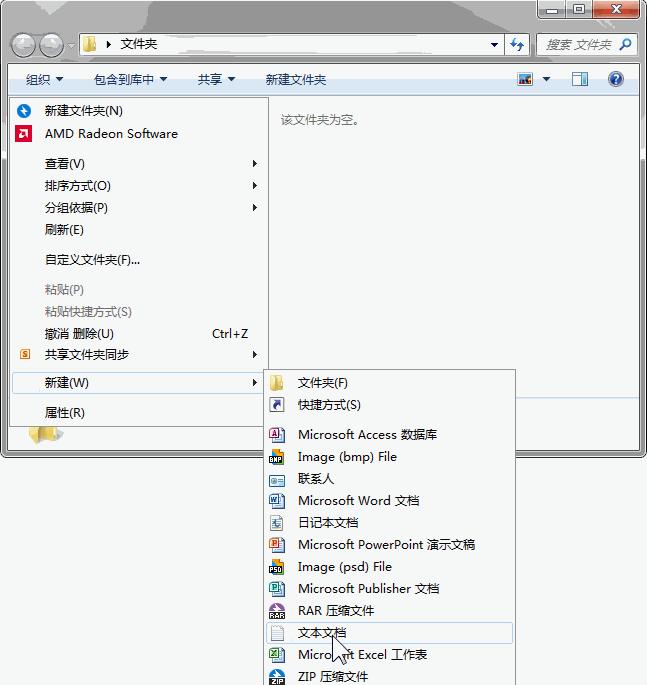The width and height of the screenshot is (647, 685).
Task: Click the orange icon beside 共享文件夹同步
Action: click(25, 354)
